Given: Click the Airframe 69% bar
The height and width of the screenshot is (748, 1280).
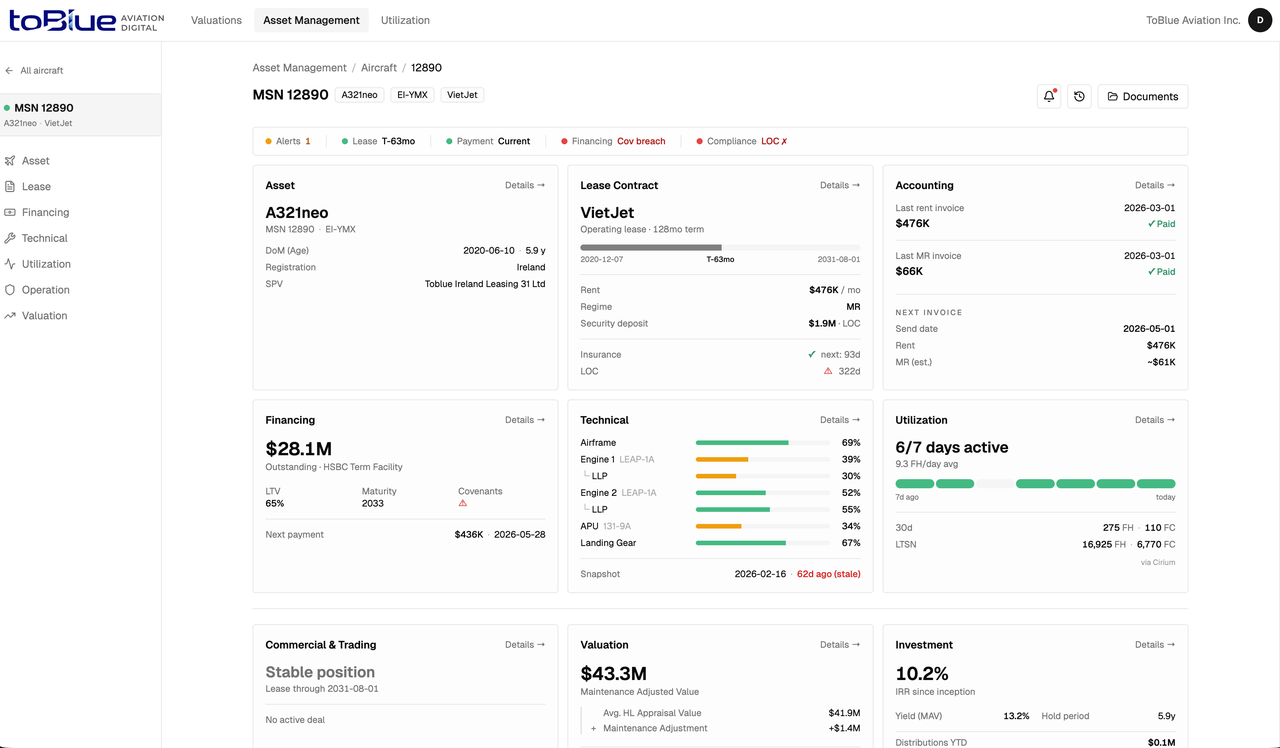Looking at the screenshot, I should (763, 443).
